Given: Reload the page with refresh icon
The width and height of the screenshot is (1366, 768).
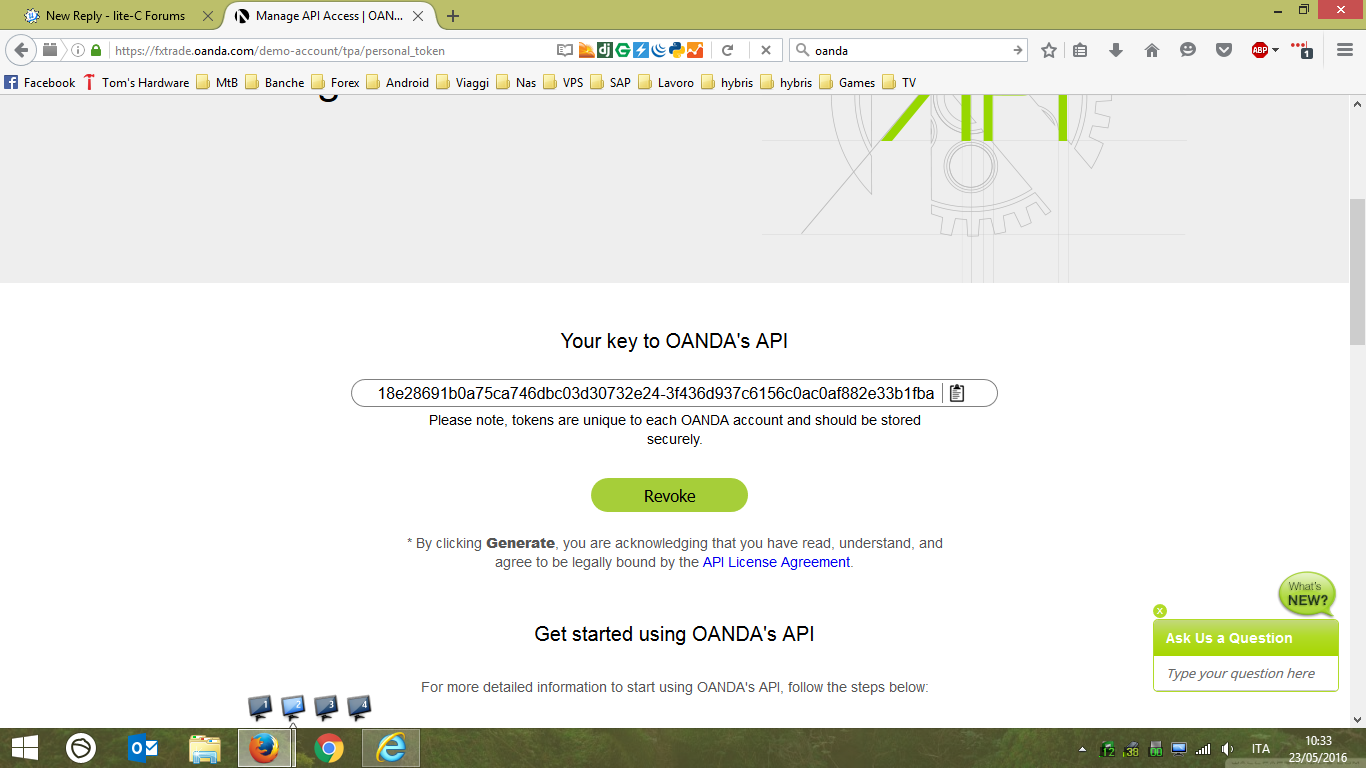Looking at the screenshot, I should point(728,50).
